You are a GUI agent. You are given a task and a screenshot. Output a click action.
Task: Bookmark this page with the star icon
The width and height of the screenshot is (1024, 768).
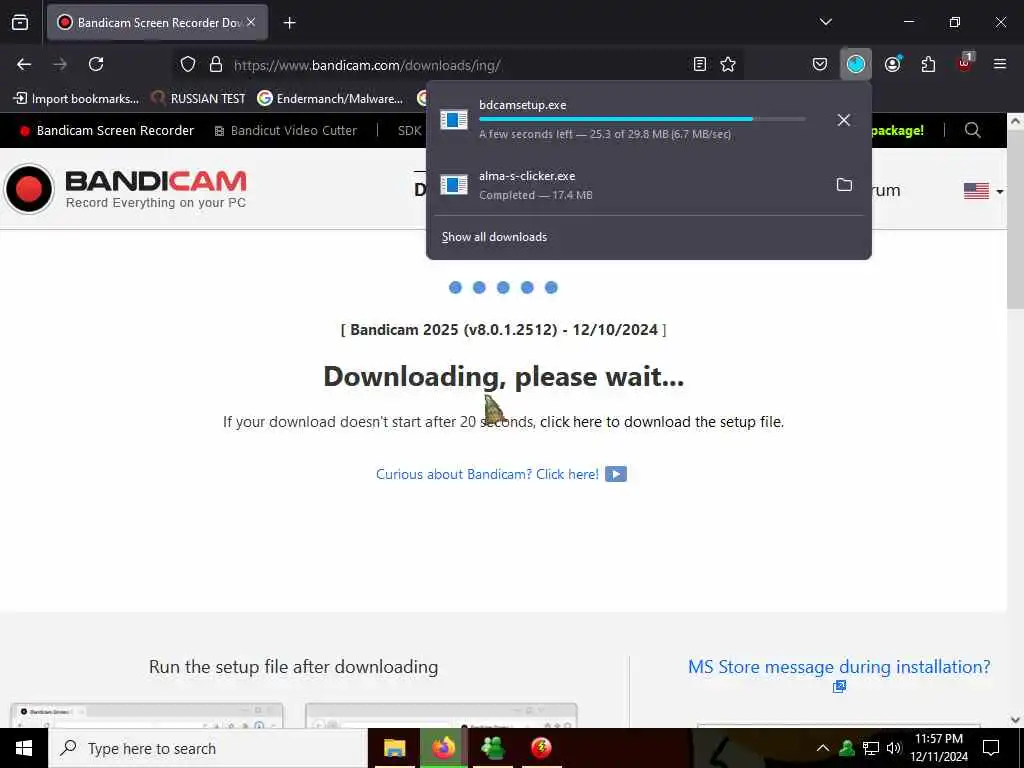pos(728,64)
